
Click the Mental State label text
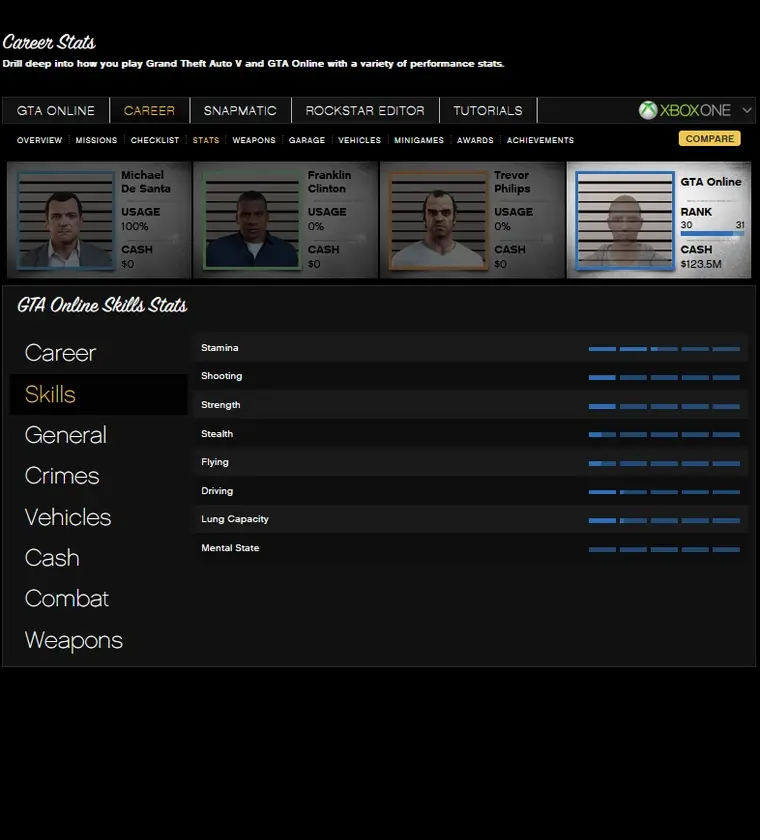coord(230,548)
